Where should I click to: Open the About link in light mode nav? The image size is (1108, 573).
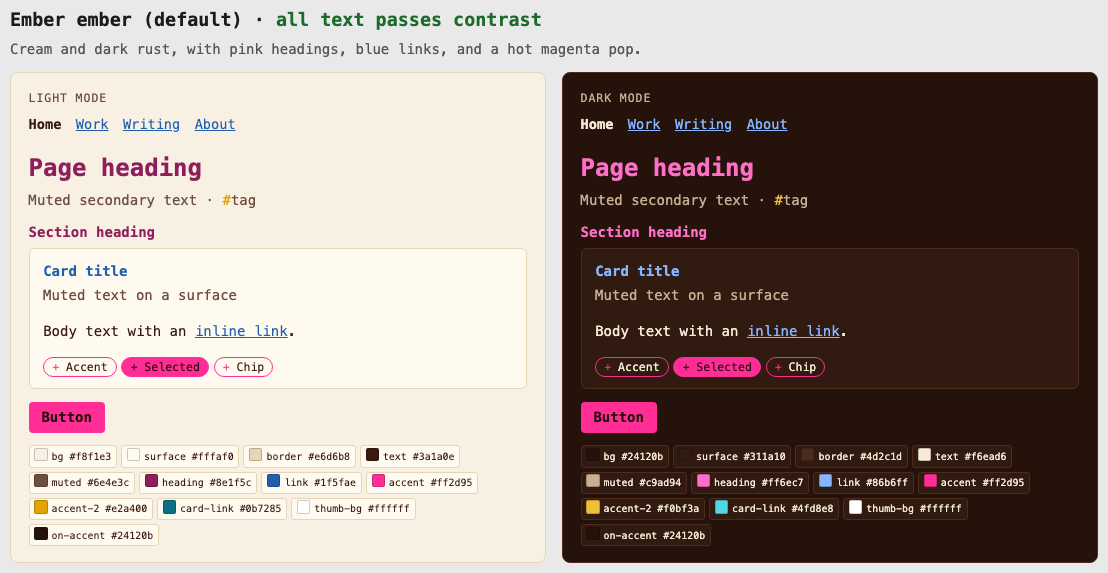215,124
